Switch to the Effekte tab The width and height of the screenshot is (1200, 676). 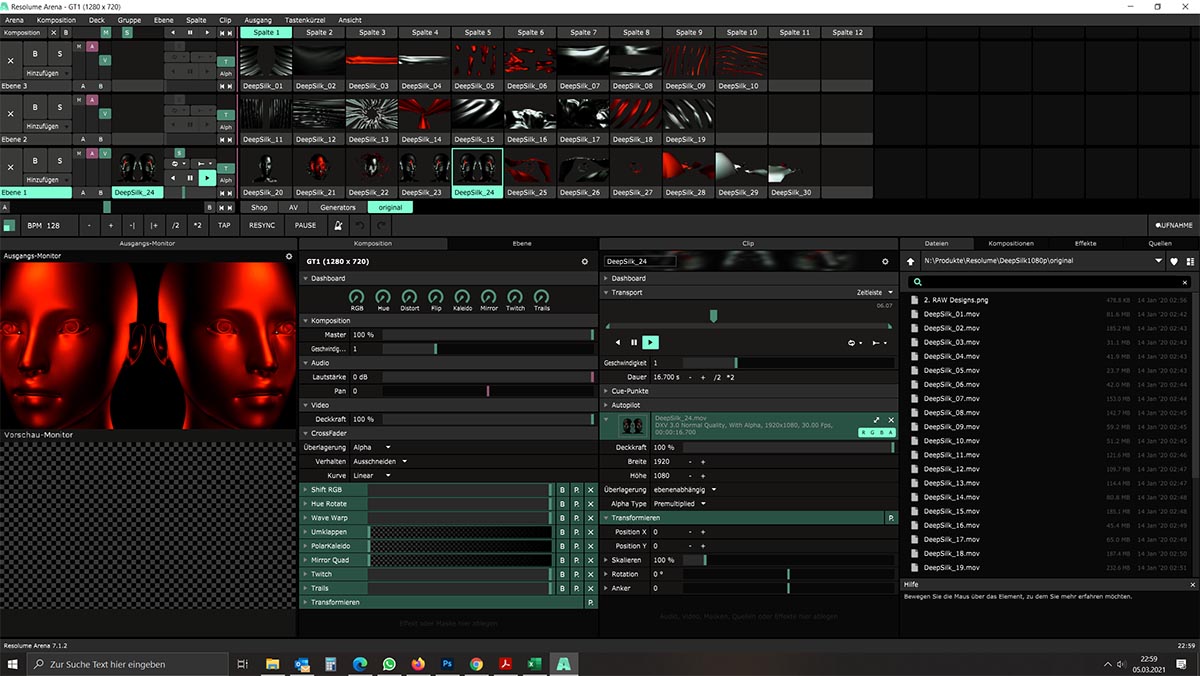coord(1088,242)
